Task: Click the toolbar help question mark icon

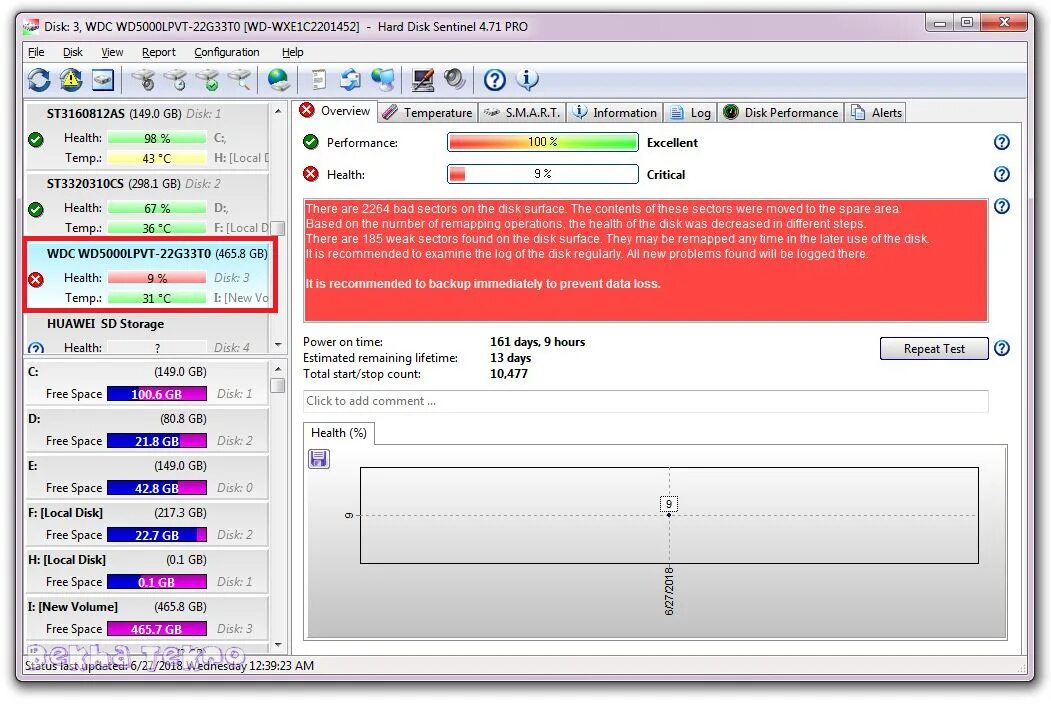Action: click(495, 80)
